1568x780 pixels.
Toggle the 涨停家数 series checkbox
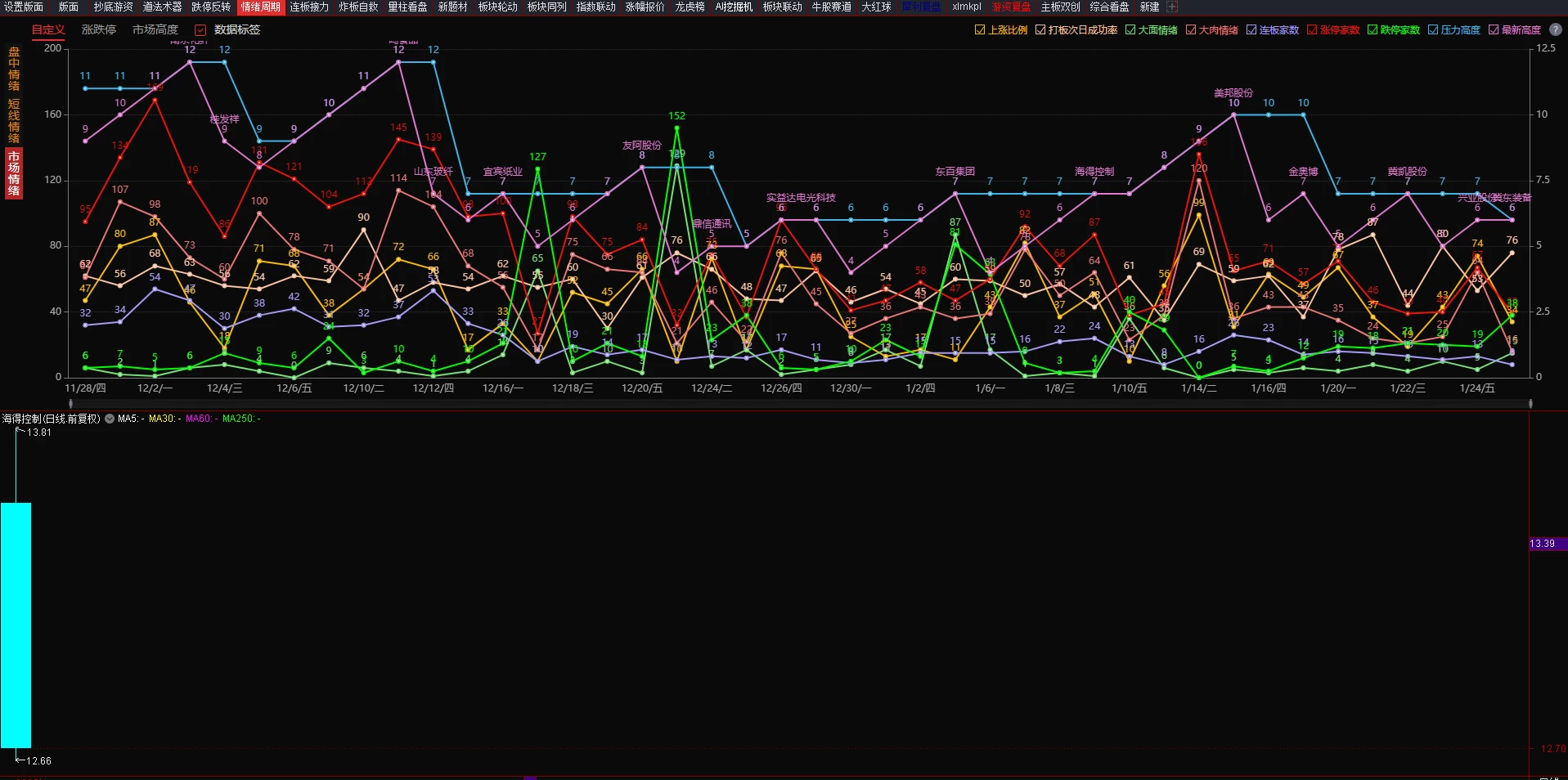click(1312, 29)
